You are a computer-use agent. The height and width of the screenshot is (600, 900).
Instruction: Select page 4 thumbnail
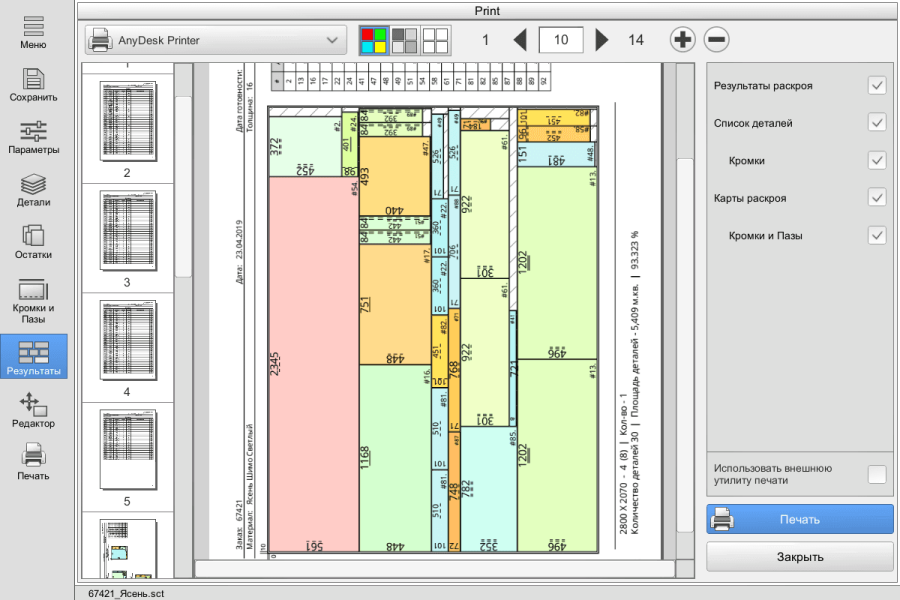(127, 340)
